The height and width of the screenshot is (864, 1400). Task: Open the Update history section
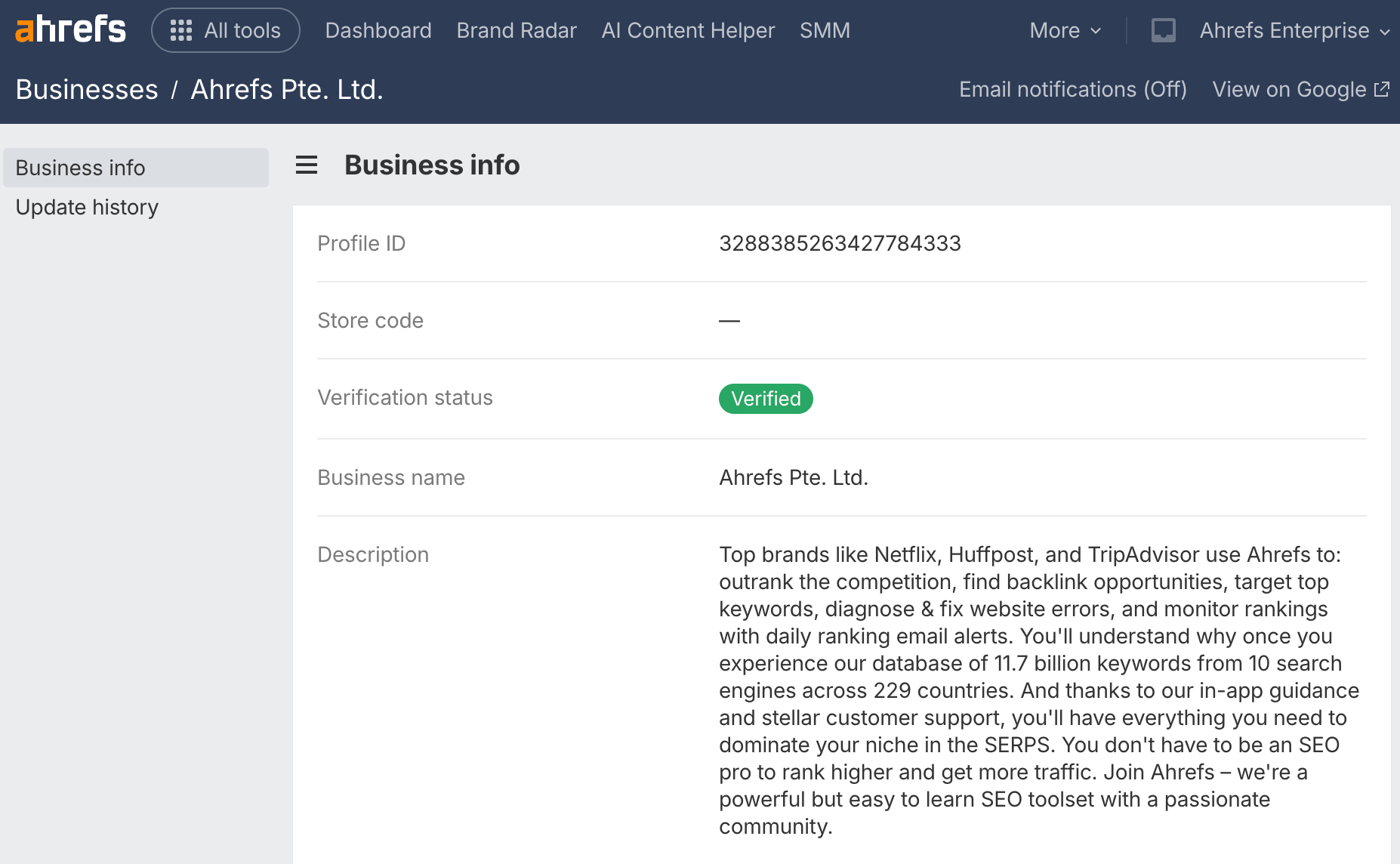coord(87,207)
